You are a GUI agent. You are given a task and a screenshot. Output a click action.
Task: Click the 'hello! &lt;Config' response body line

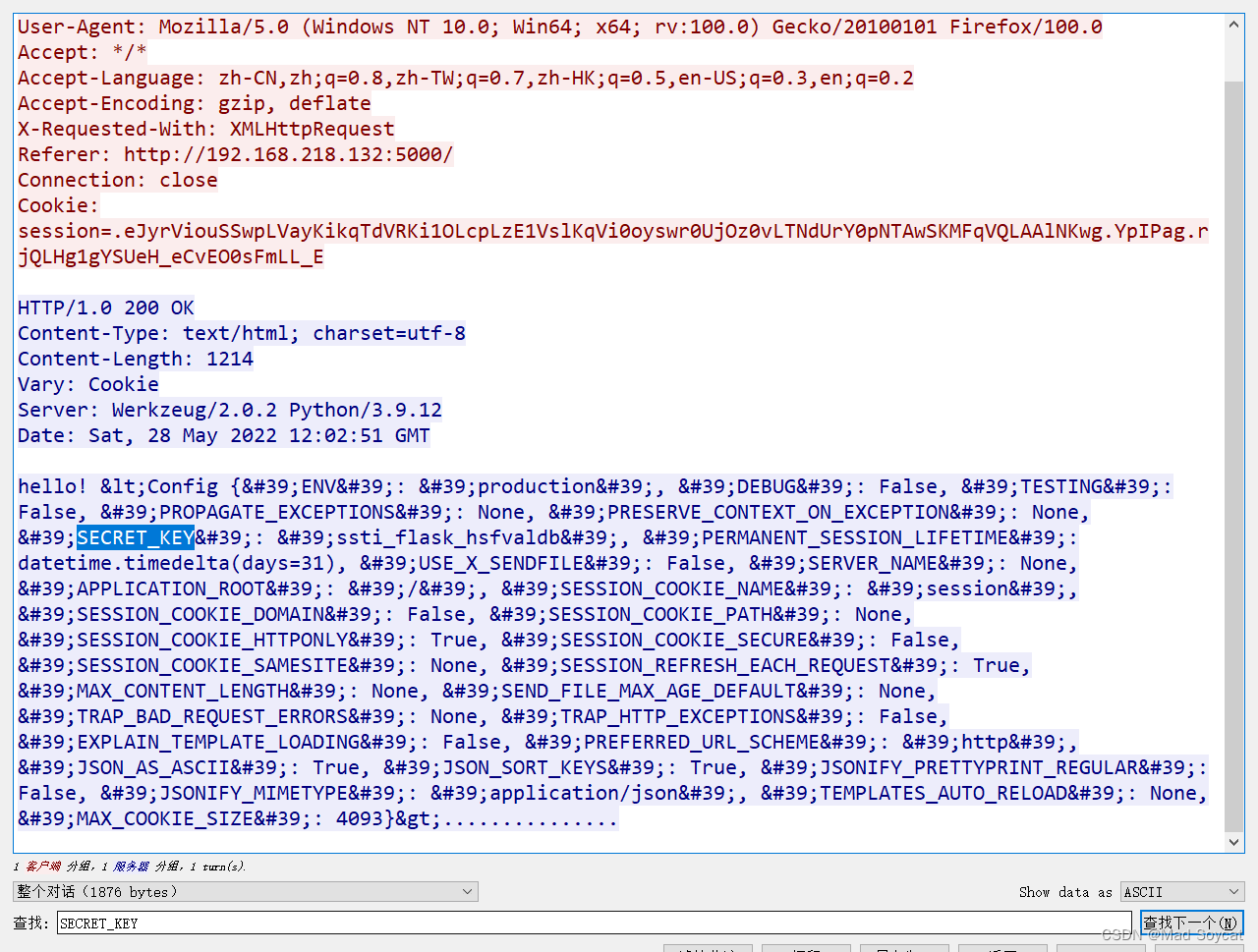click(596, 486)
